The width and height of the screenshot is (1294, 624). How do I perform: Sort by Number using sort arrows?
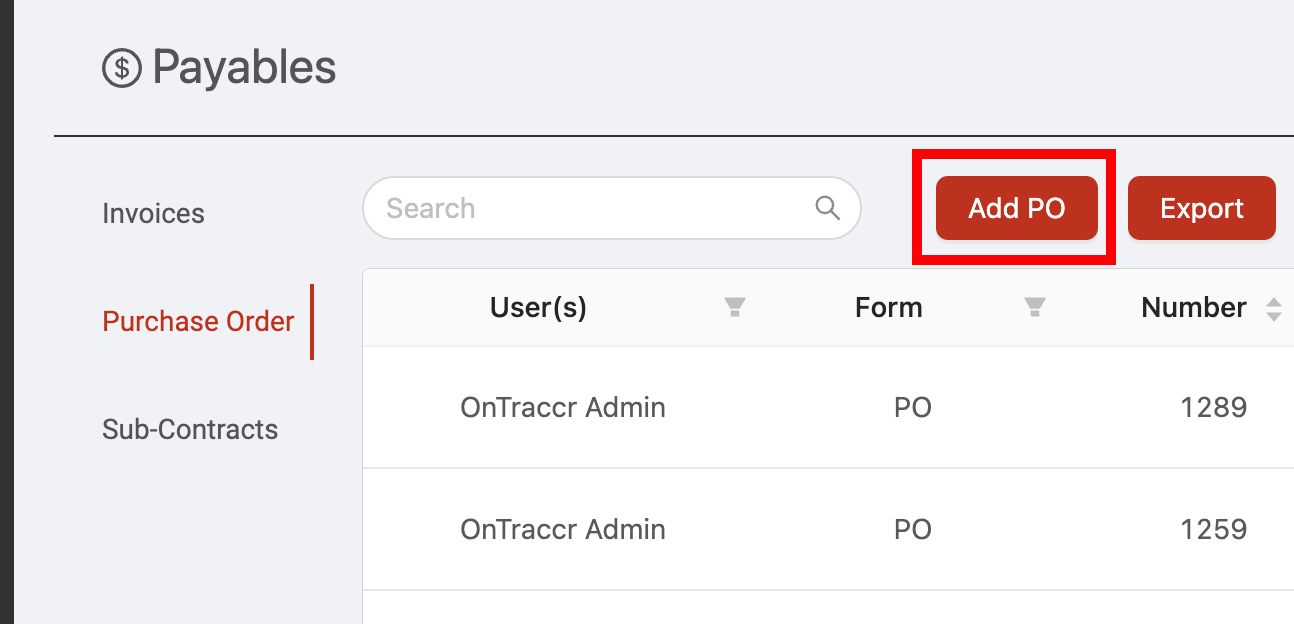[1273, 308]
